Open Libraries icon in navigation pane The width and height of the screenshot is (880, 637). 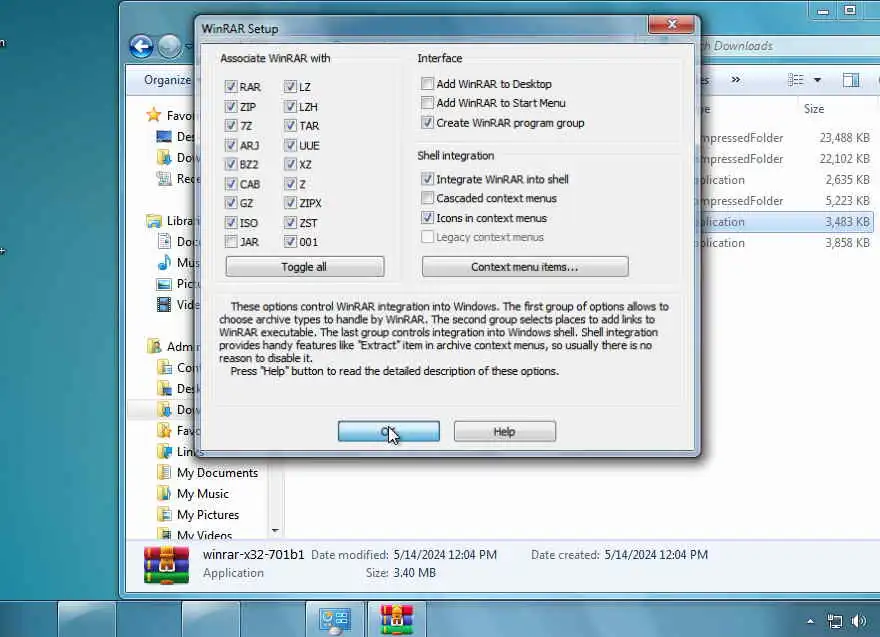(x=153, y=221)
